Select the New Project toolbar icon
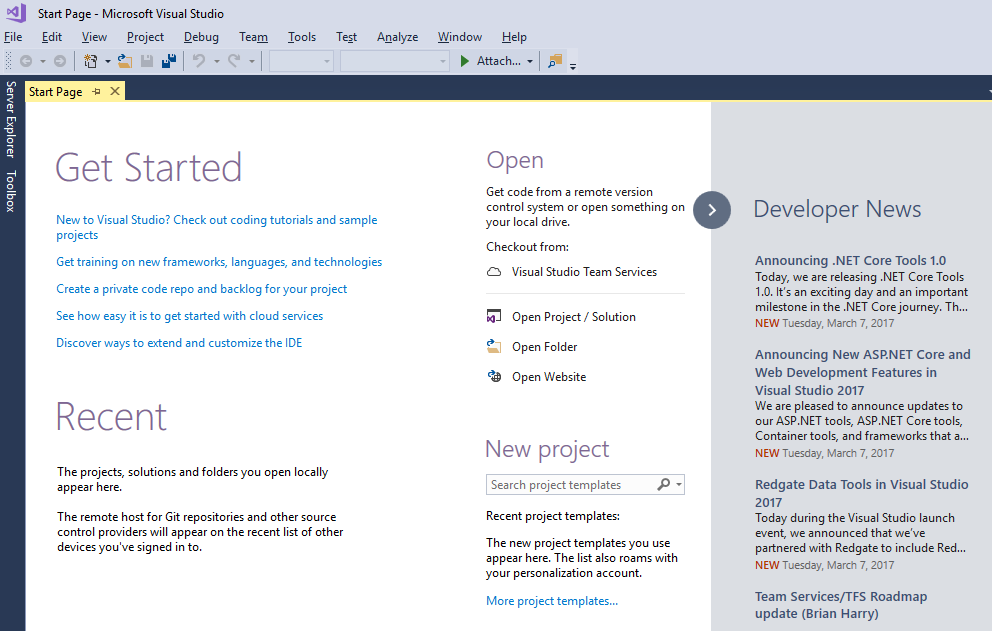 click(91, 60)
